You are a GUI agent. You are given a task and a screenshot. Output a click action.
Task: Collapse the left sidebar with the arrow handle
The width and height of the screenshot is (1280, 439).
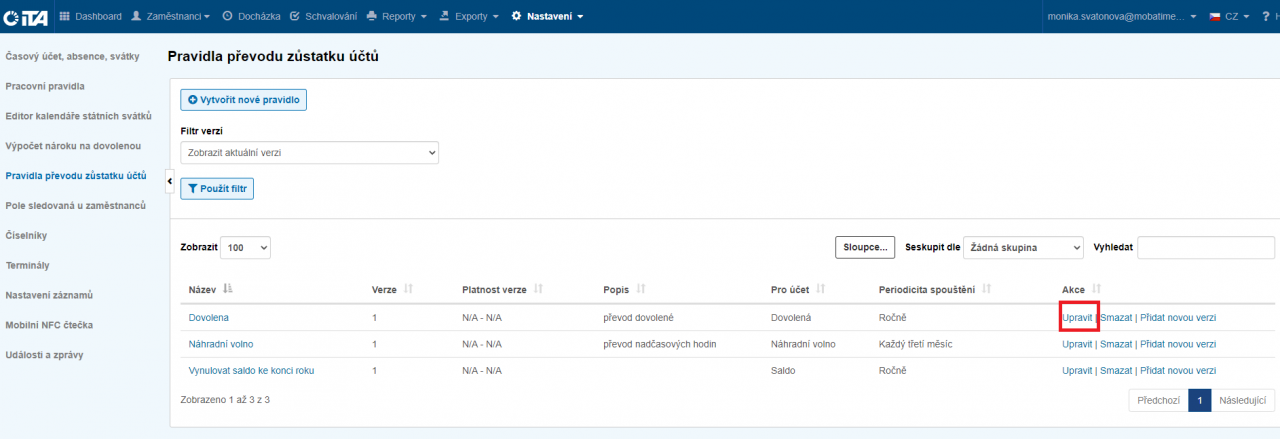[x=169, y=180]
